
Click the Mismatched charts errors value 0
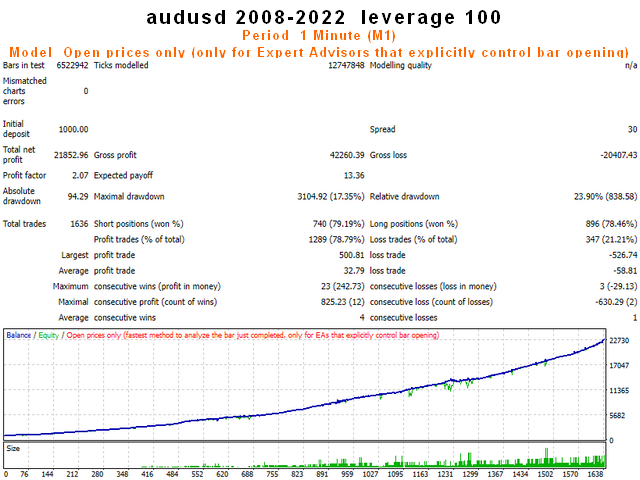[86, 91]
